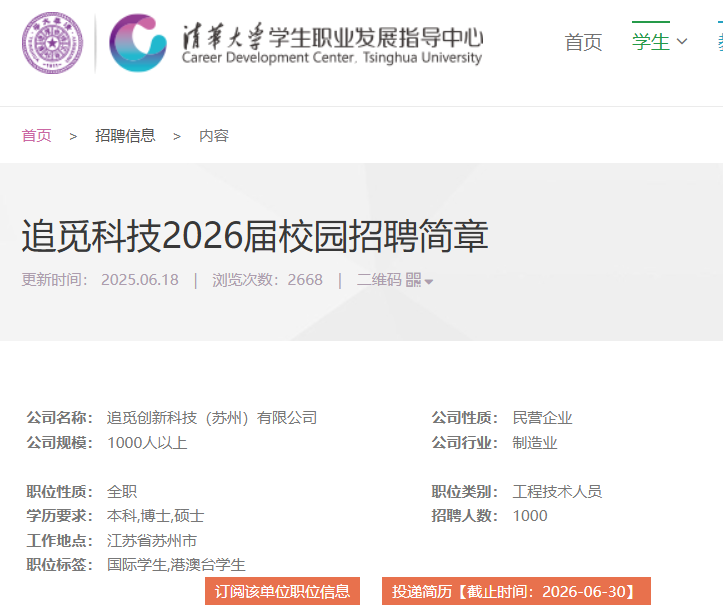
Task: Select the 学生 navigation menu item
Action: tap(651, 42)
